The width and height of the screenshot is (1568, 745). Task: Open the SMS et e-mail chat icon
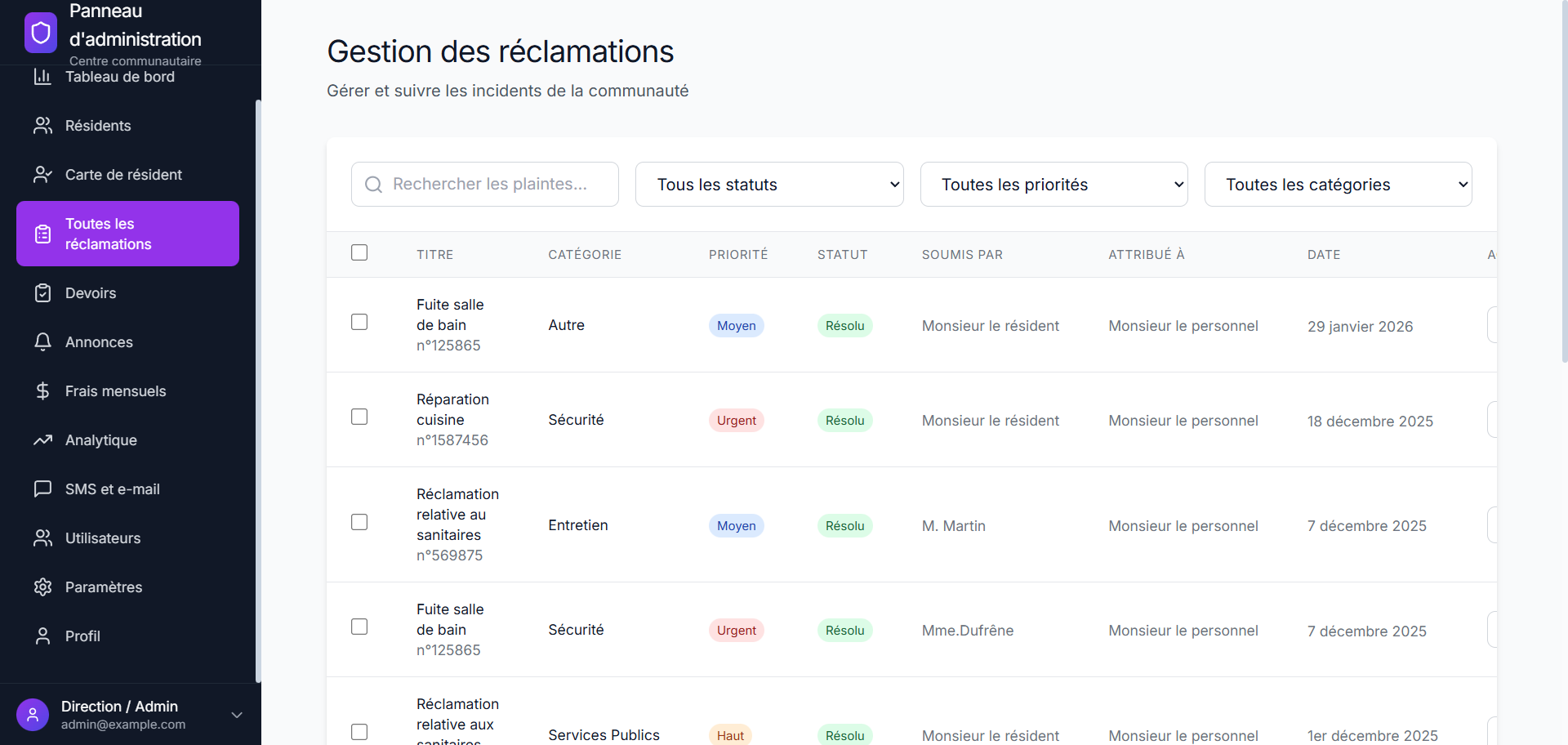click(x=43, y=488)
